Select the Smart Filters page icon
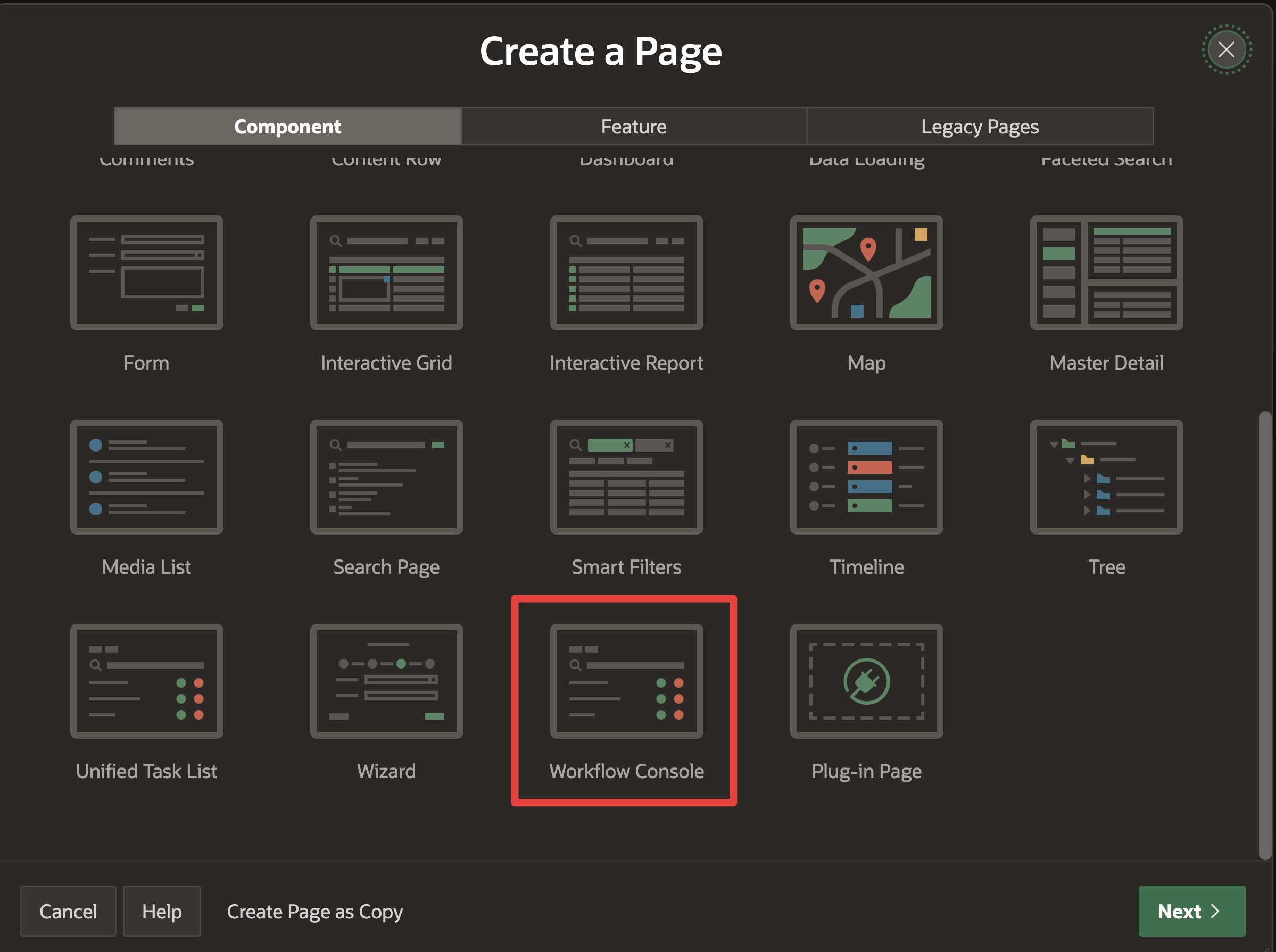 626,477
